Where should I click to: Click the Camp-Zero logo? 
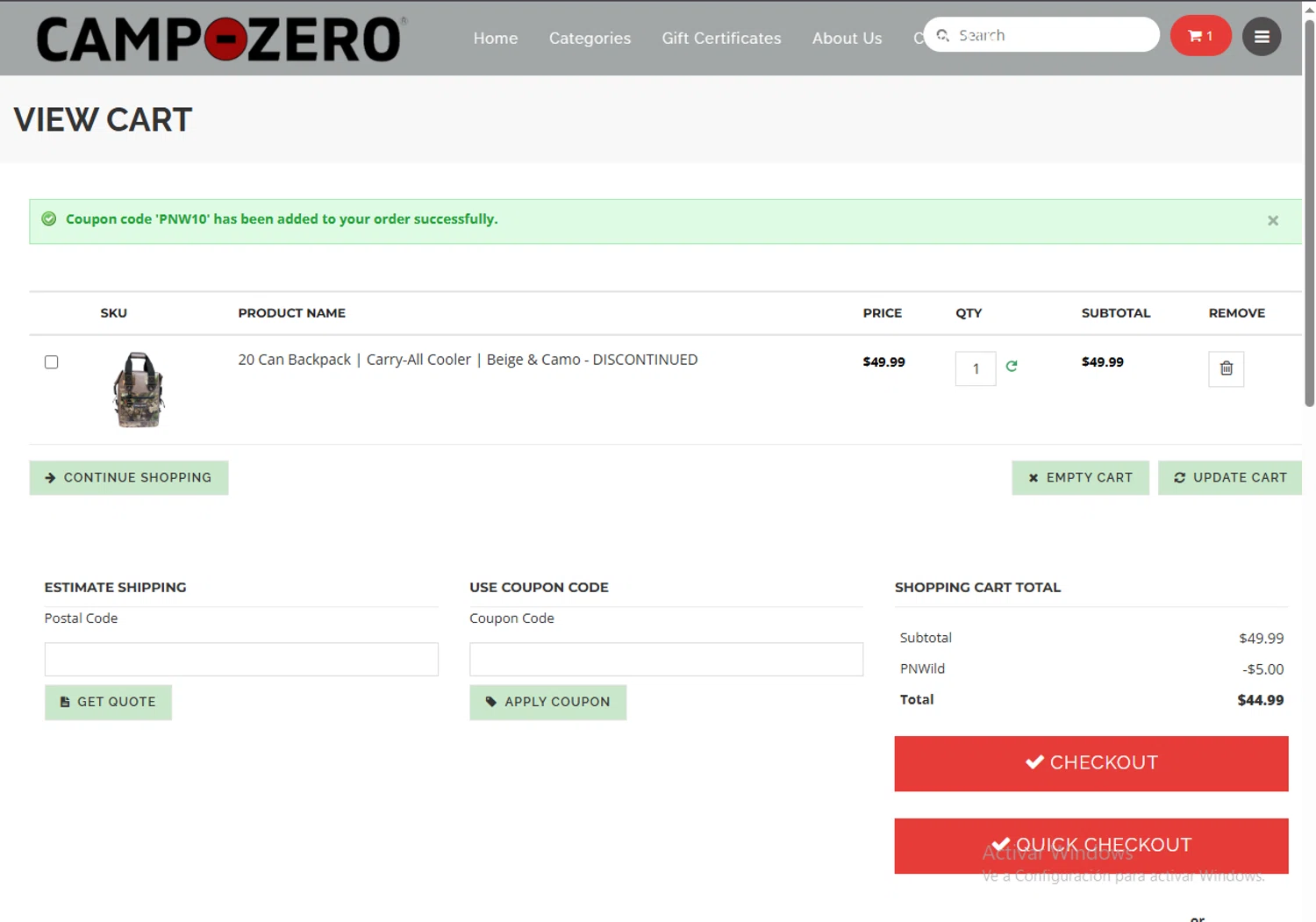219,39
